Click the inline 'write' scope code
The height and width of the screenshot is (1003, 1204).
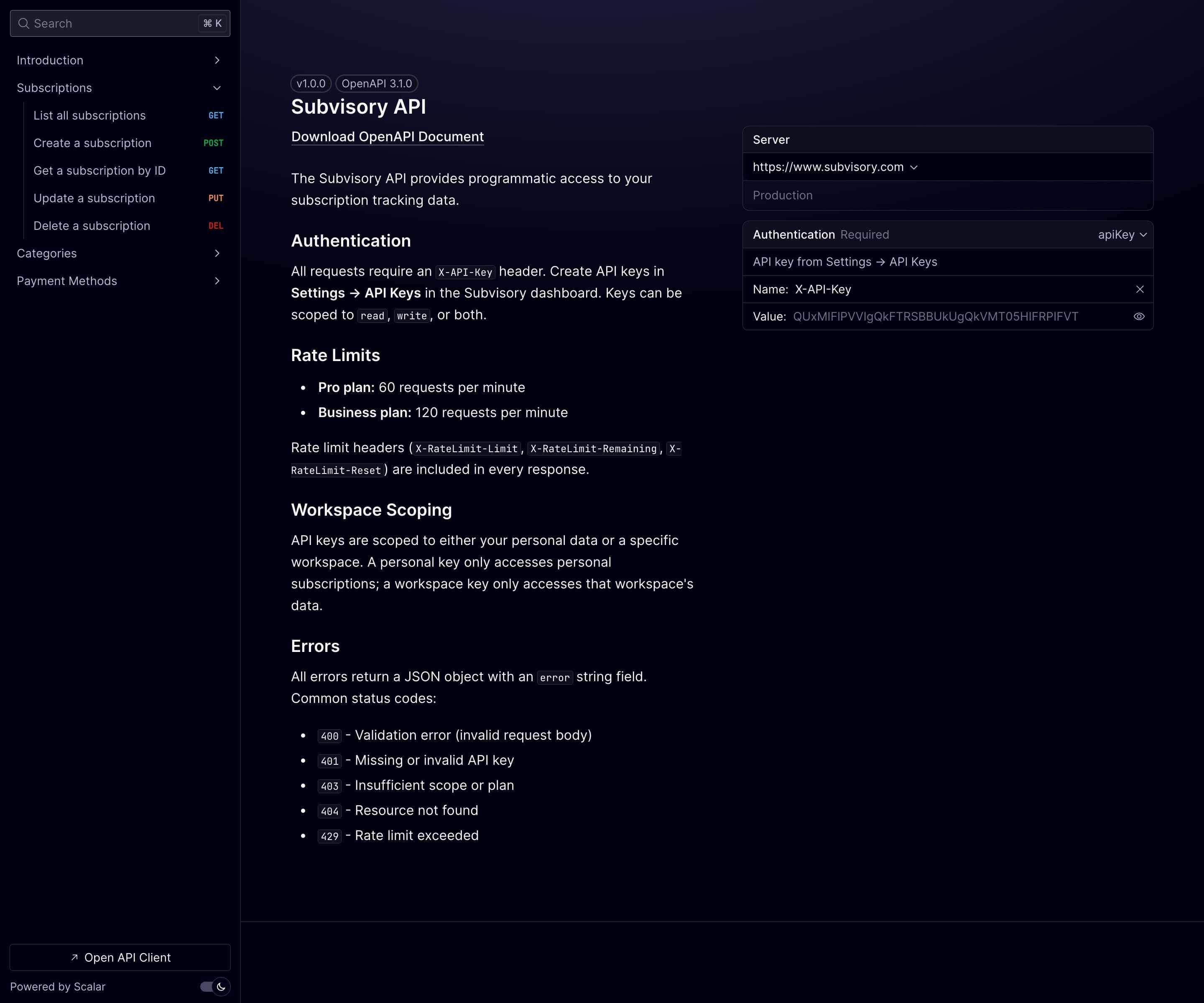(x=412, y=316)
